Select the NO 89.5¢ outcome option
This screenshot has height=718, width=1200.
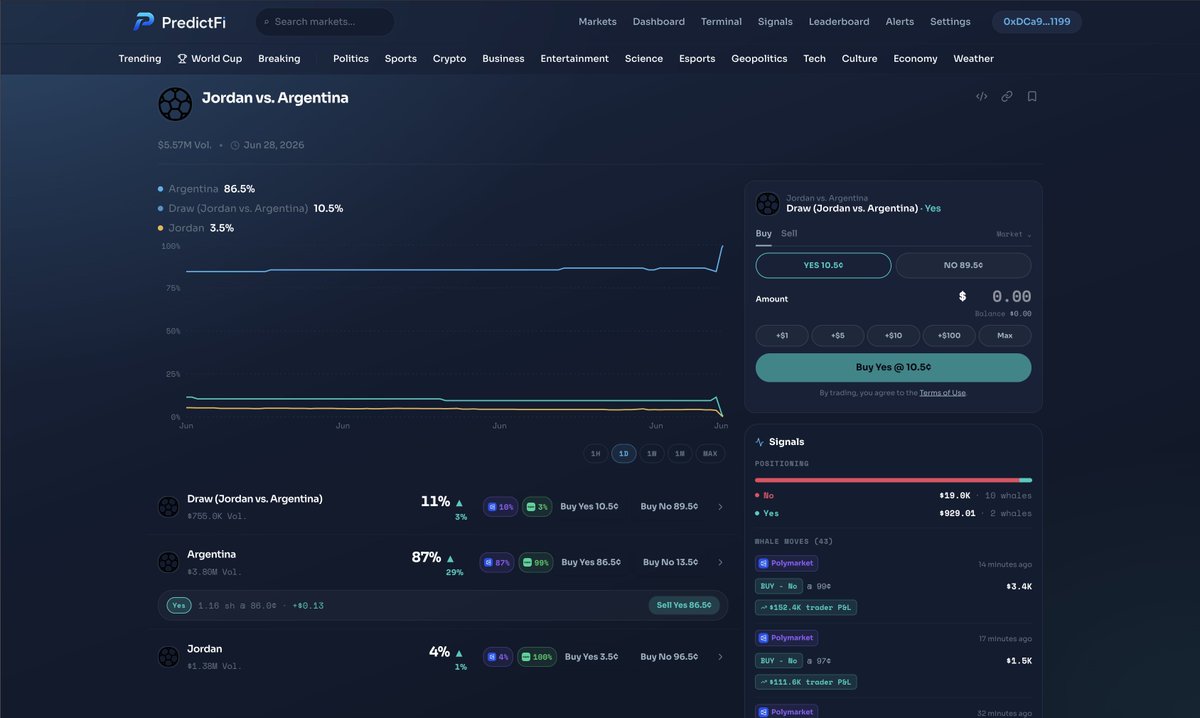click(963, 265)
